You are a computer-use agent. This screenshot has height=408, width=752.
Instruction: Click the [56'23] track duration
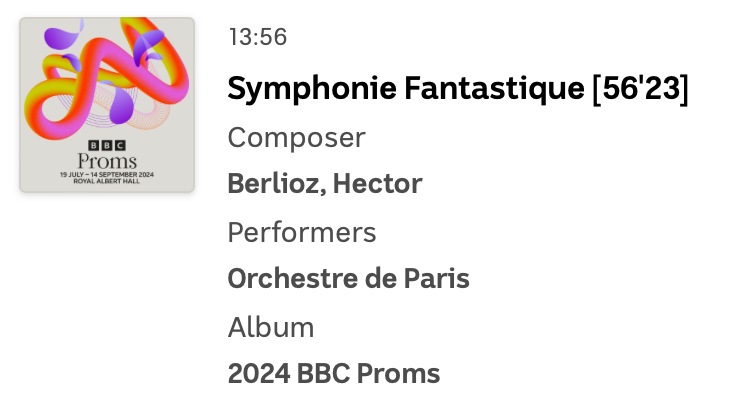640,89
